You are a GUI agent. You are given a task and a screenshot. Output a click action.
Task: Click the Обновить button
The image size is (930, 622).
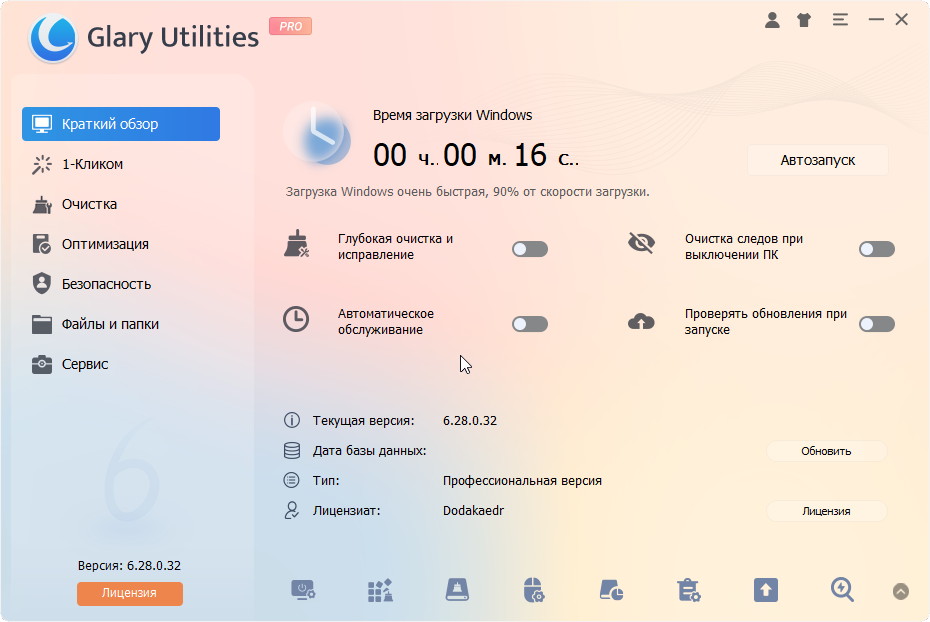coord(826,451)
